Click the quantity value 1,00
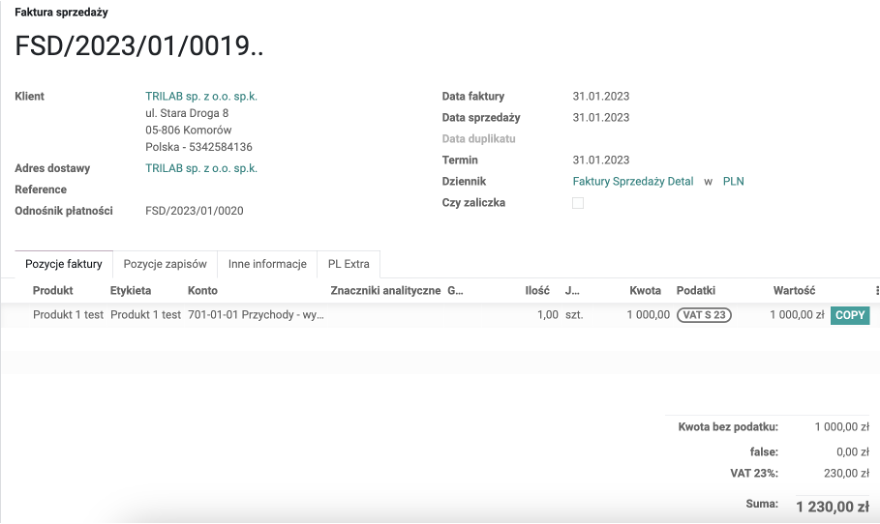Screen dimensions: 880x524 click(548, 315)
